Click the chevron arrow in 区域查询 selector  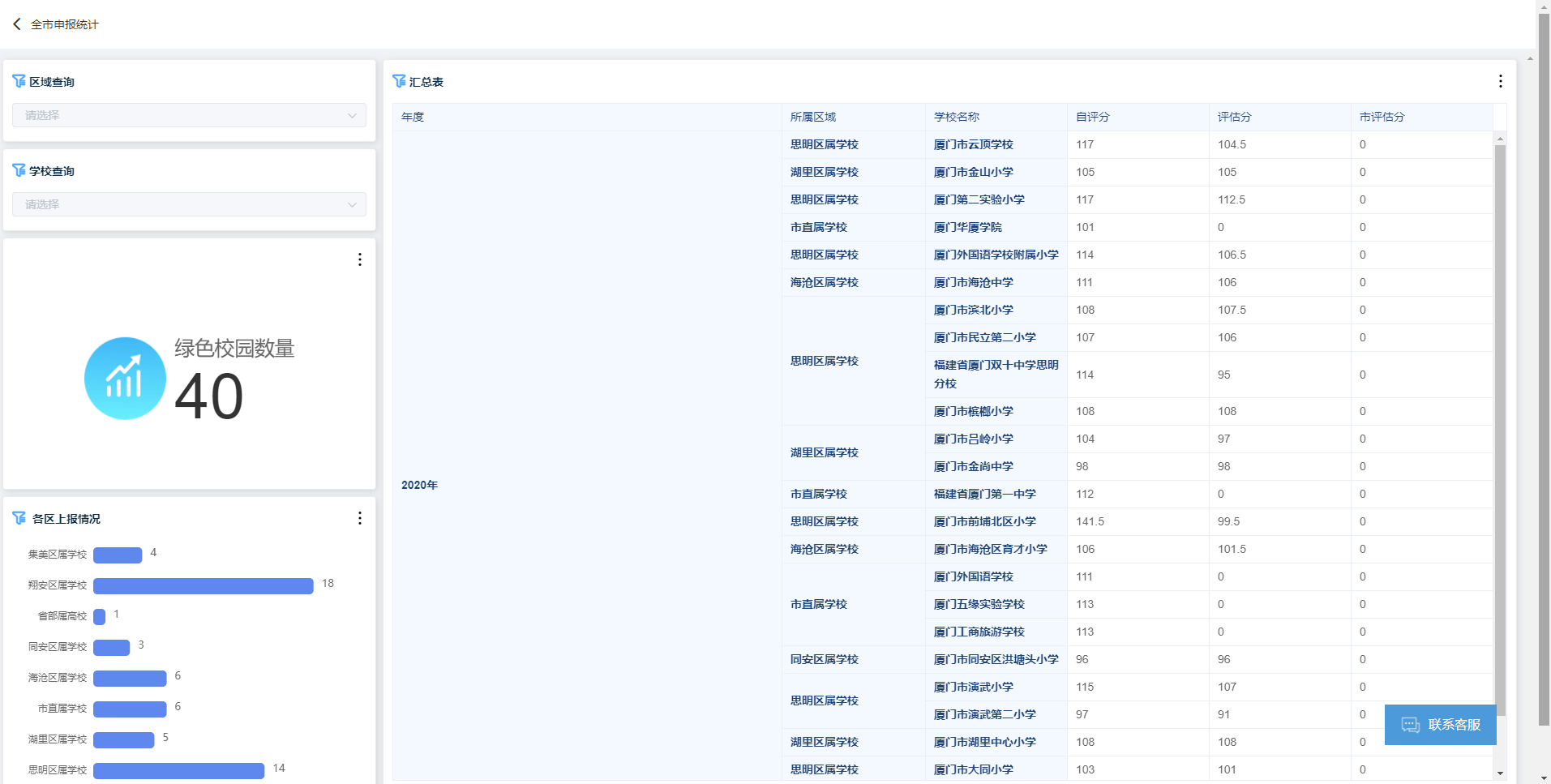click(352, 115)
